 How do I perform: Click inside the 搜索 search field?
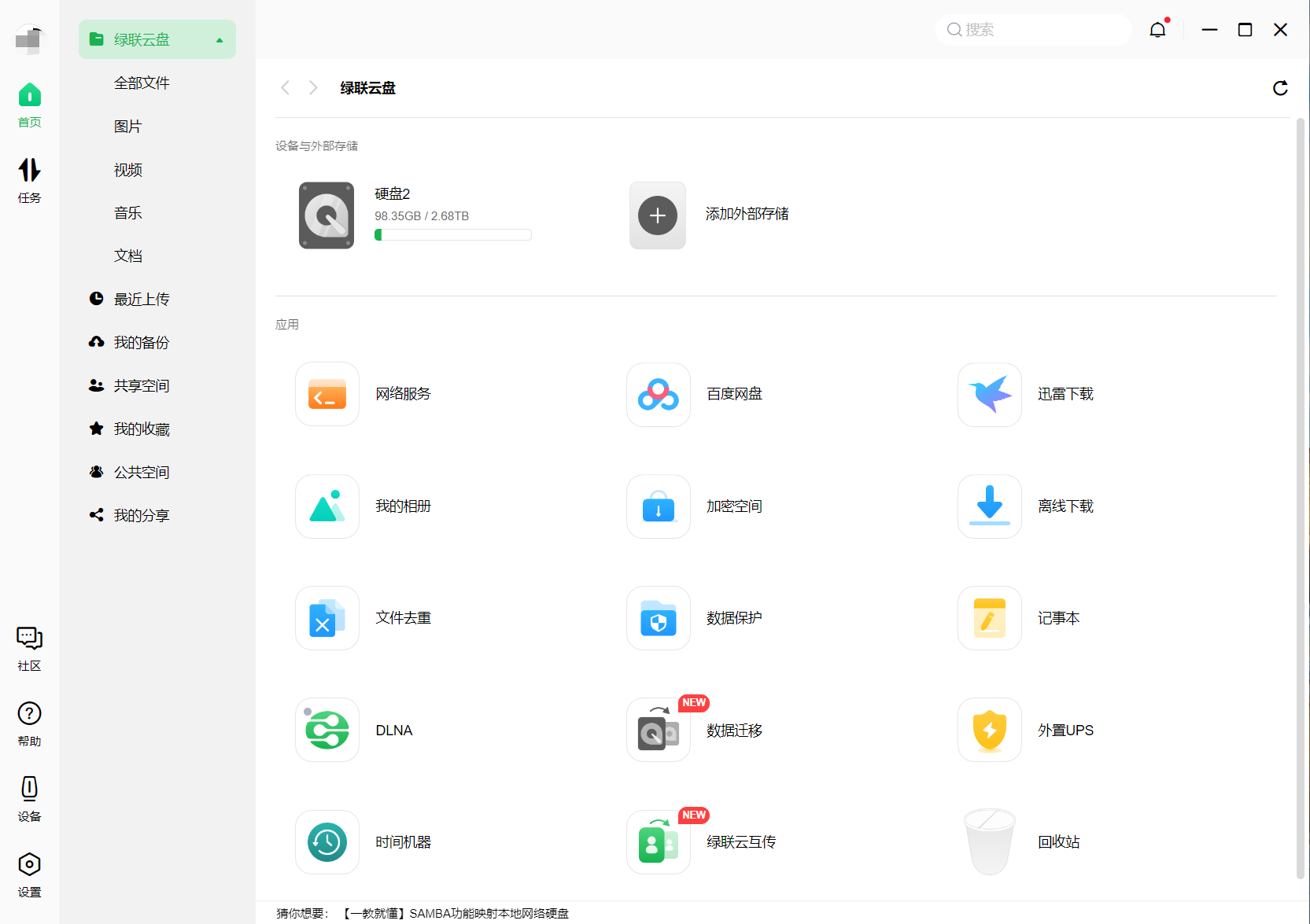pos(1033,30)
